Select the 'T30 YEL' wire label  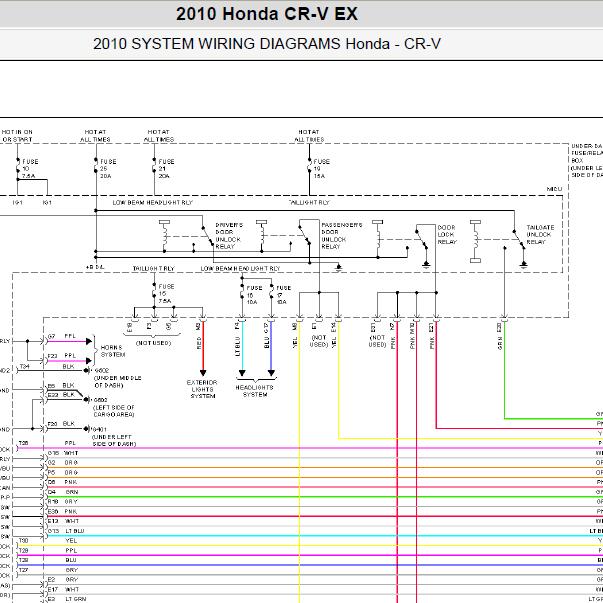pyautogui.click(x=48, y=540)
